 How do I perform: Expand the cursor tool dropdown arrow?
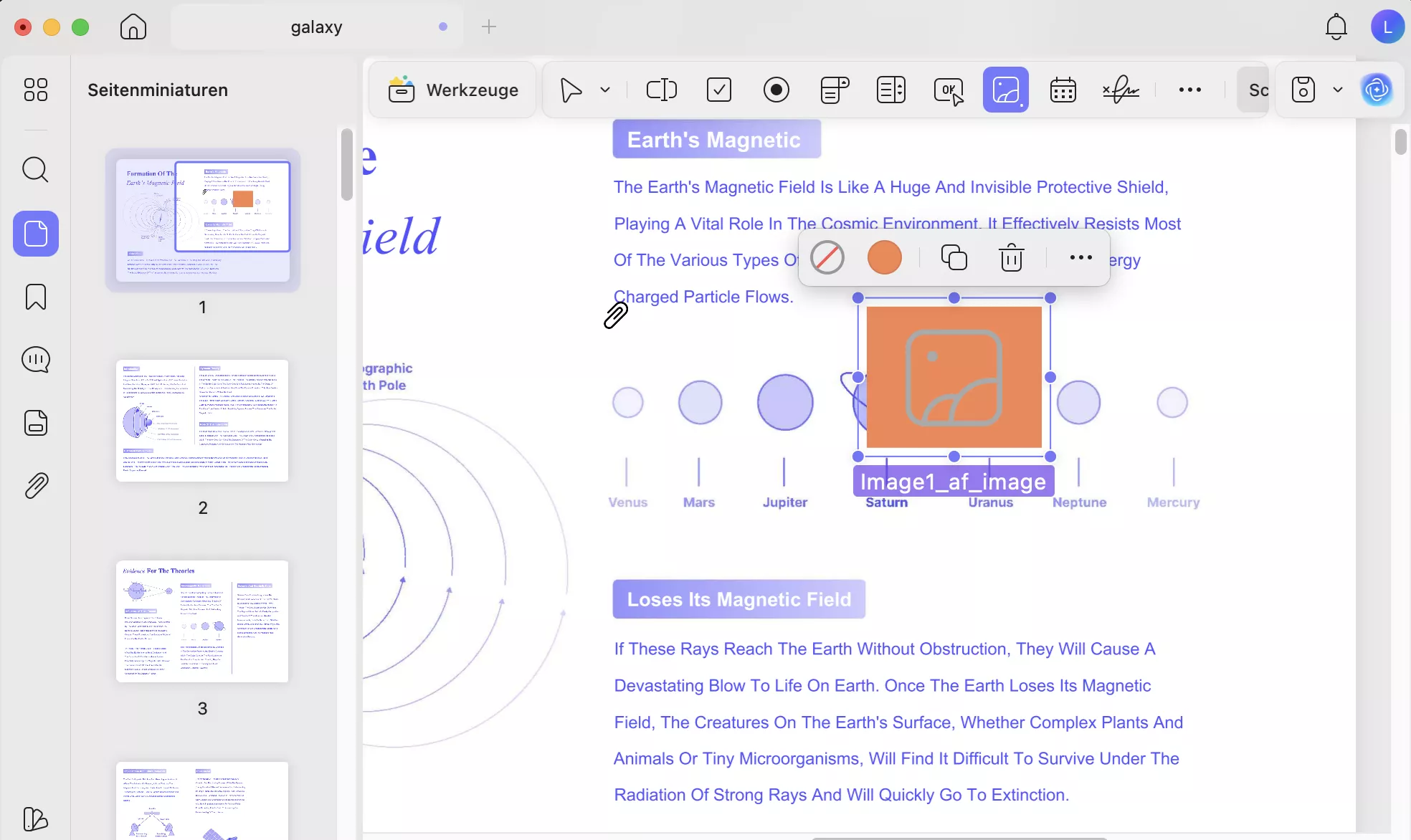point(605,90)
